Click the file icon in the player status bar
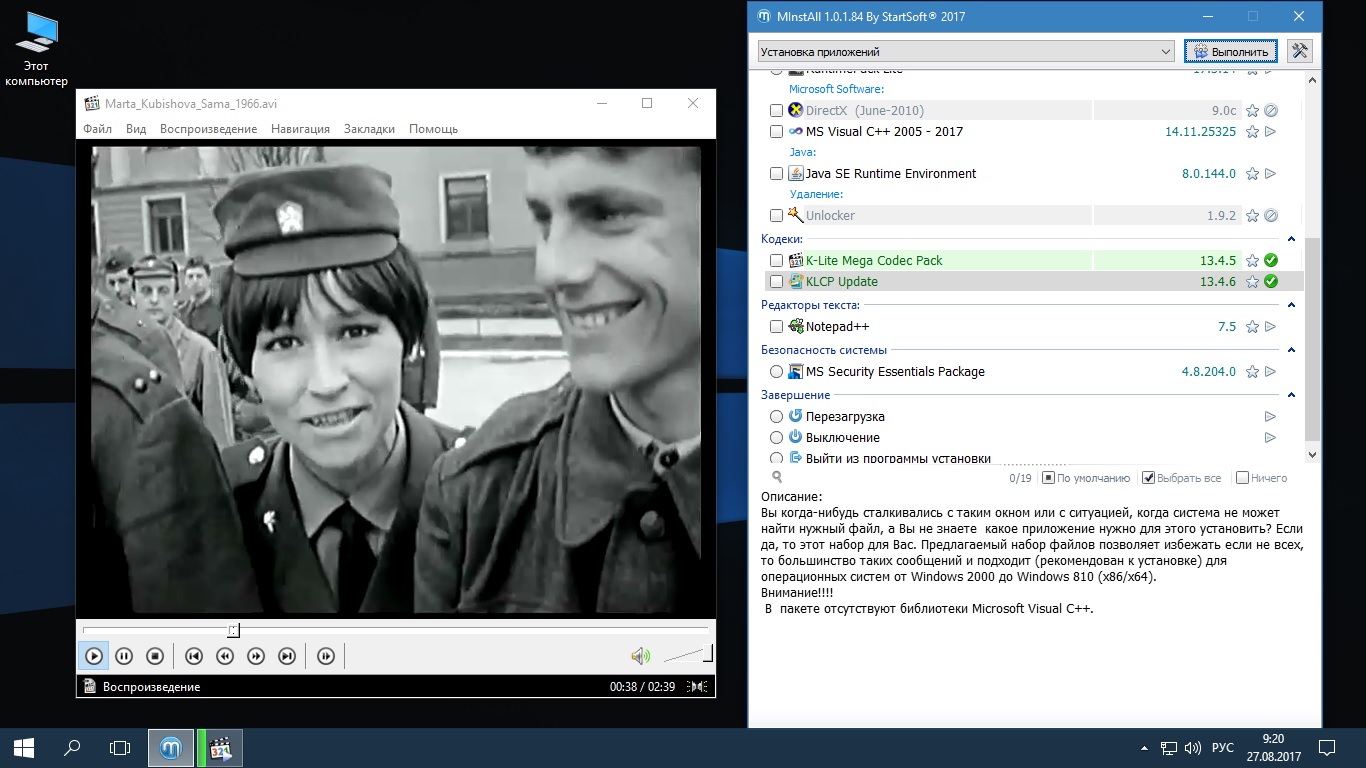The image size is (1366, 768). 90,687
